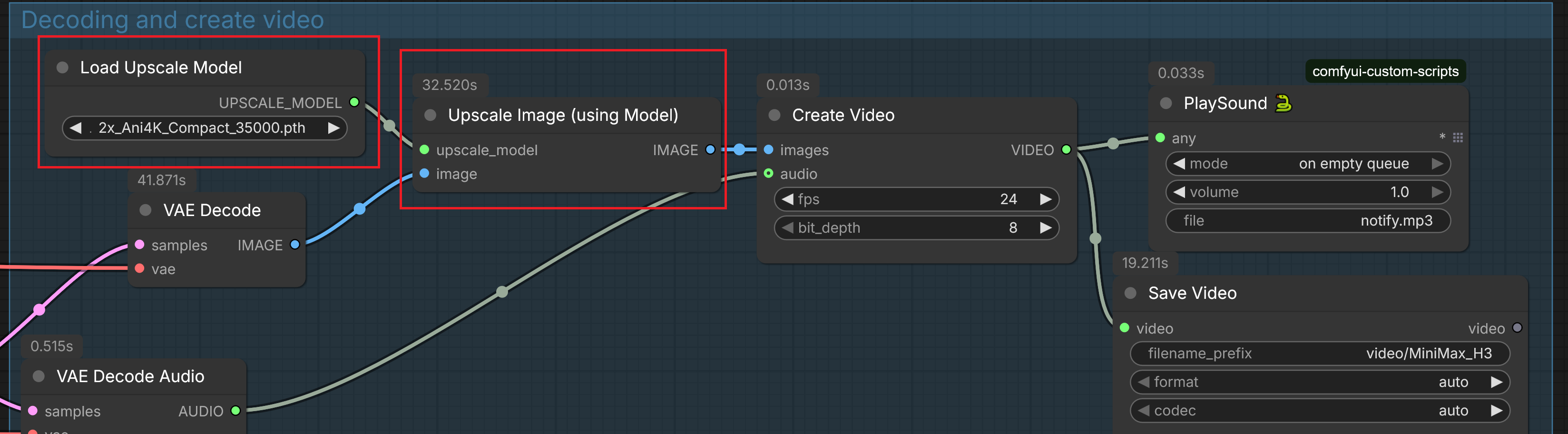
Task: Select previous format option in Save Video
Action: coord(1144,382)
